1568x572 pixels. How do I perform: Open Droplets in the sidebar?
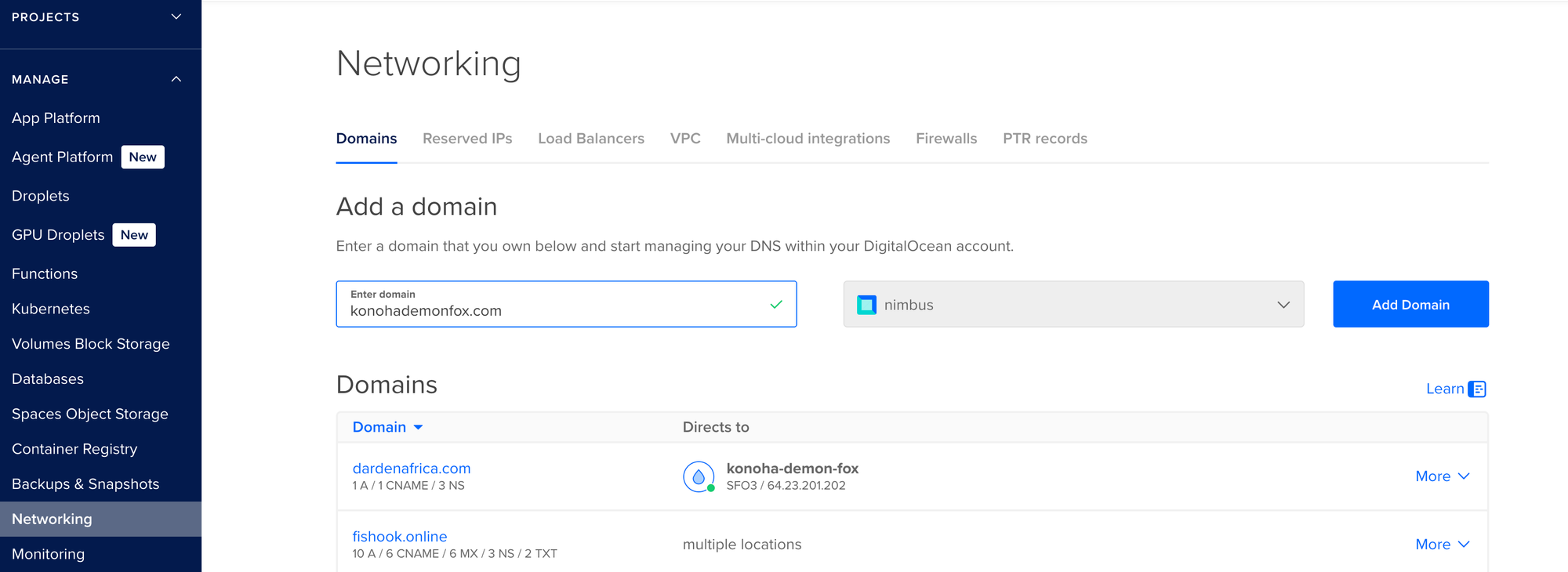pos(41,196)
